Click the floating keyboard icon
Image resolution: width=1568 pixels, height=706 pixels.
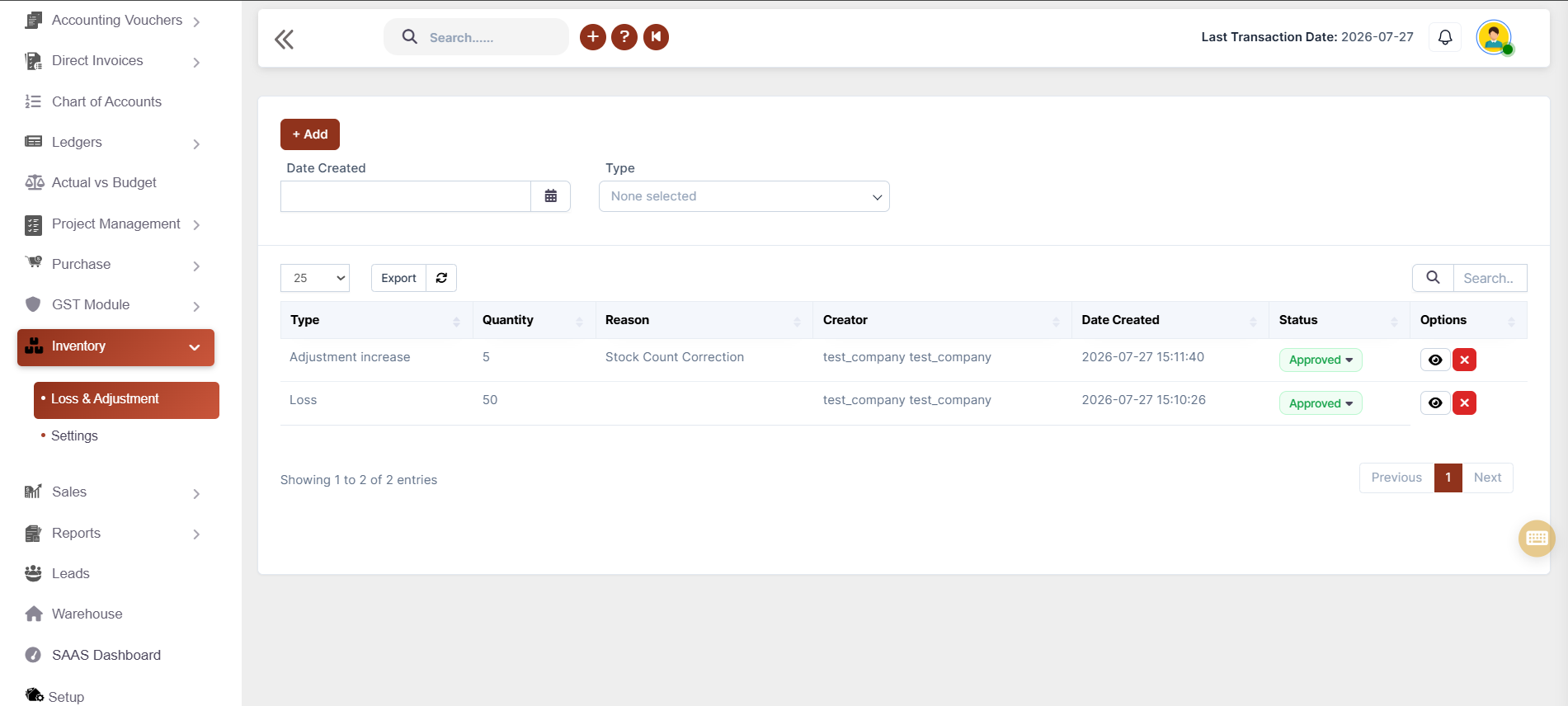click(x=1537, y=539)
